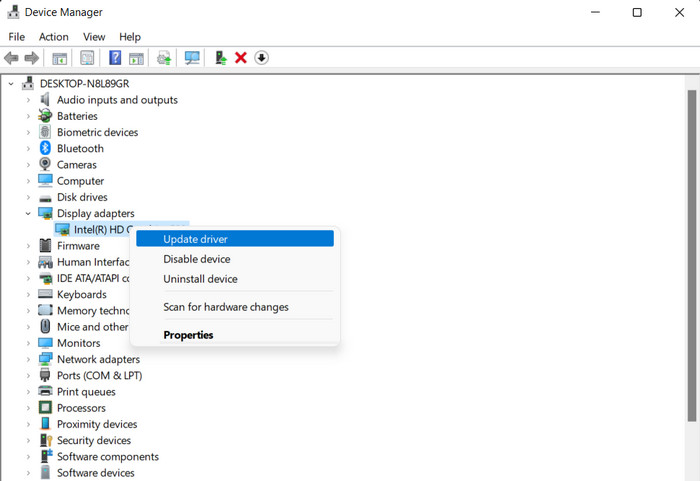Click the Mice and other mouse icon

(45, 326)
